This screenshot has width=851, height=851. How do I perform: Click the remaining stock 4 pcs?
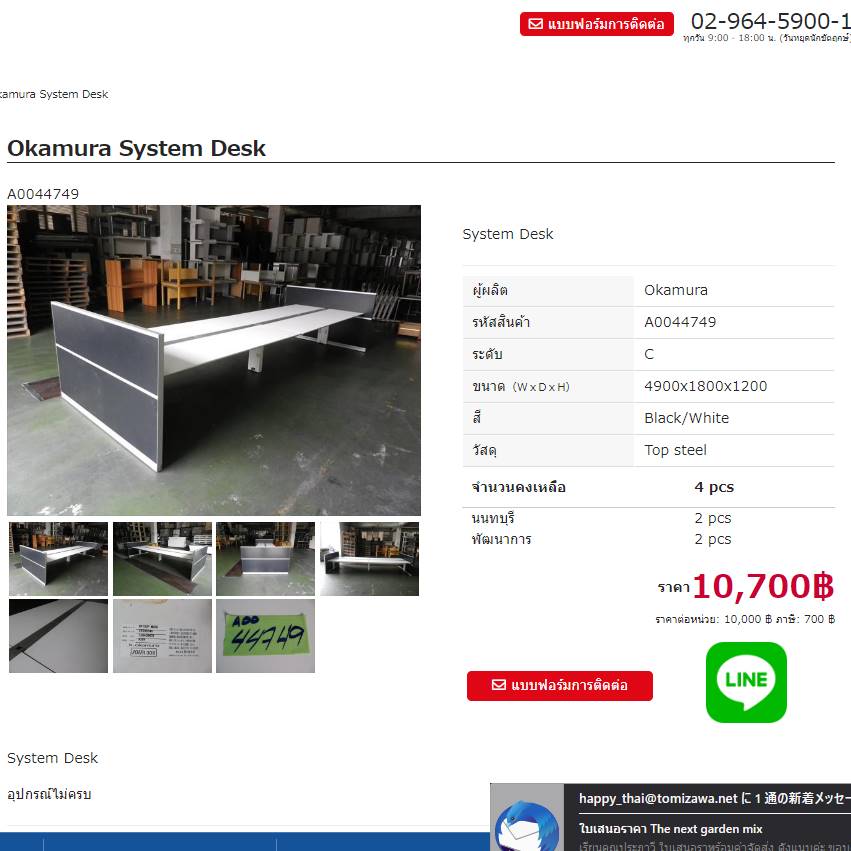click(x=714, y=487)
